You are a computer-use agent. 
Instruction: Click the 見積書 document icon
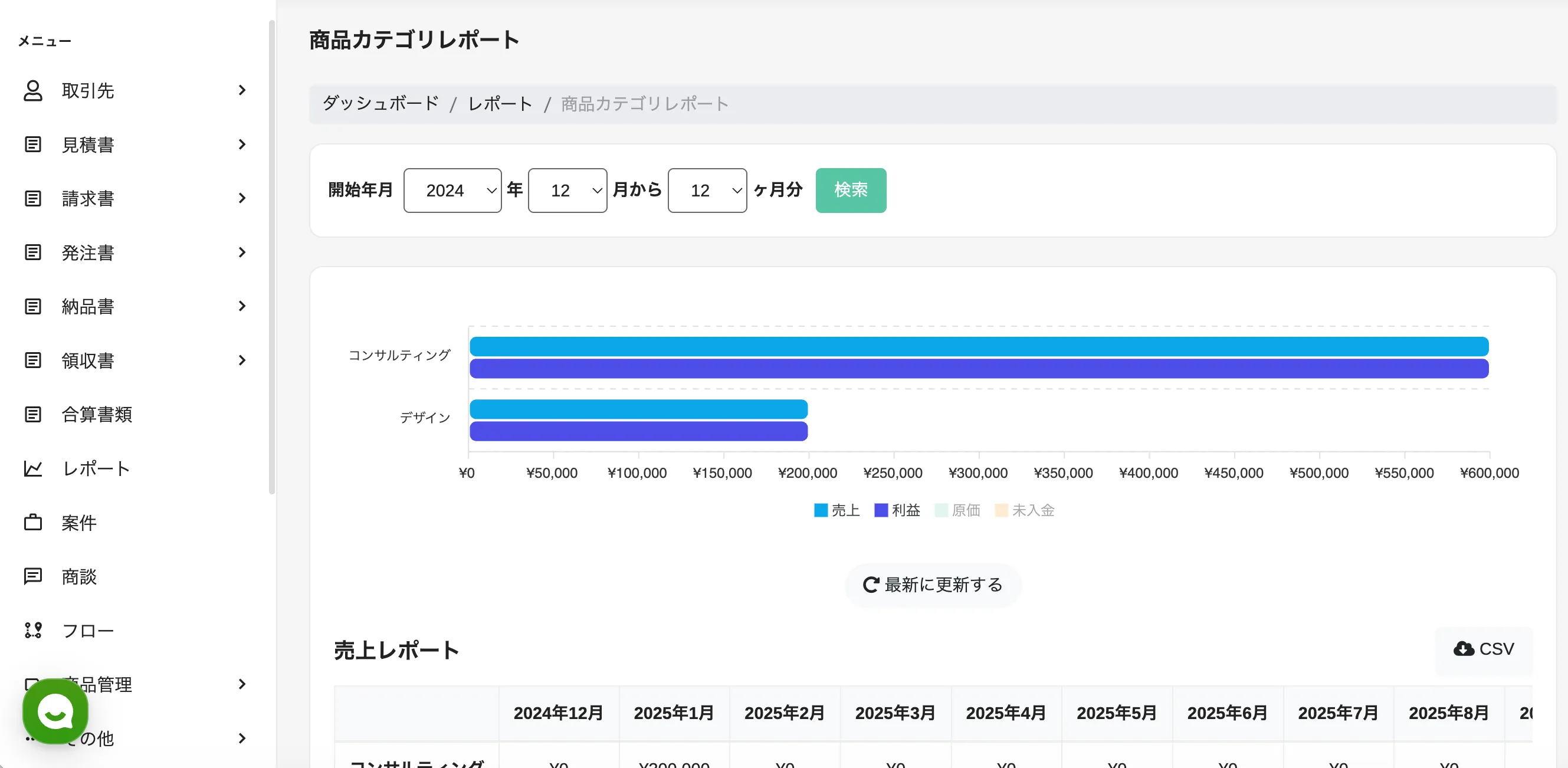pos(33,145)
